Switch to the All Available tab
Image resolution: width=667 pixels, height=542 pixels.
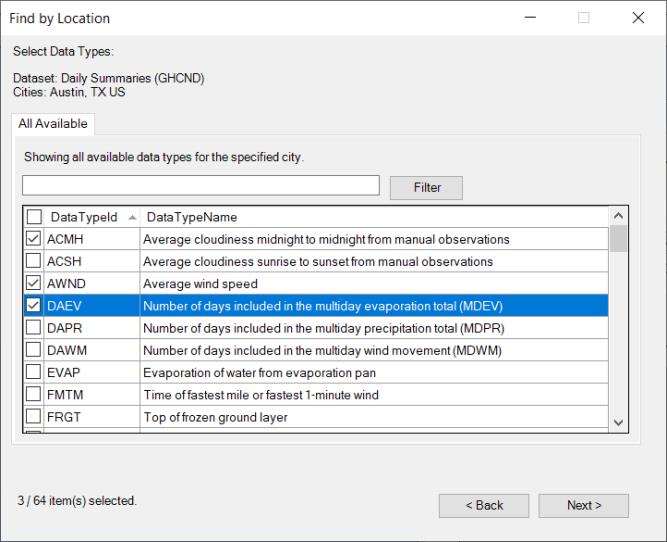click(53, 124)
